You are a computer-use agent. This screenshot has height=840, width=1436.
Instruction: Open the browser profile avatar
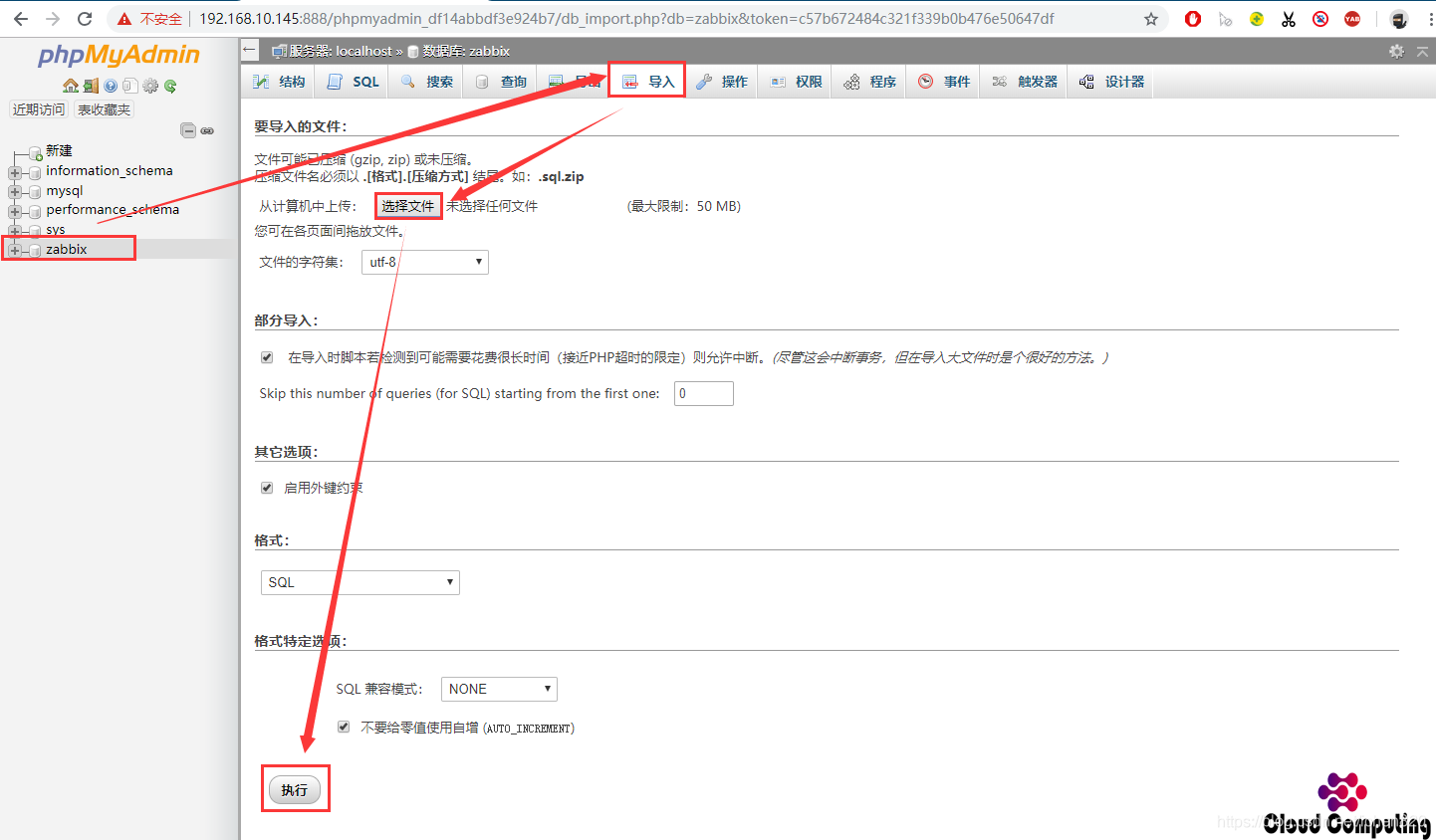pyautogui.click(x=1399, y=19)
